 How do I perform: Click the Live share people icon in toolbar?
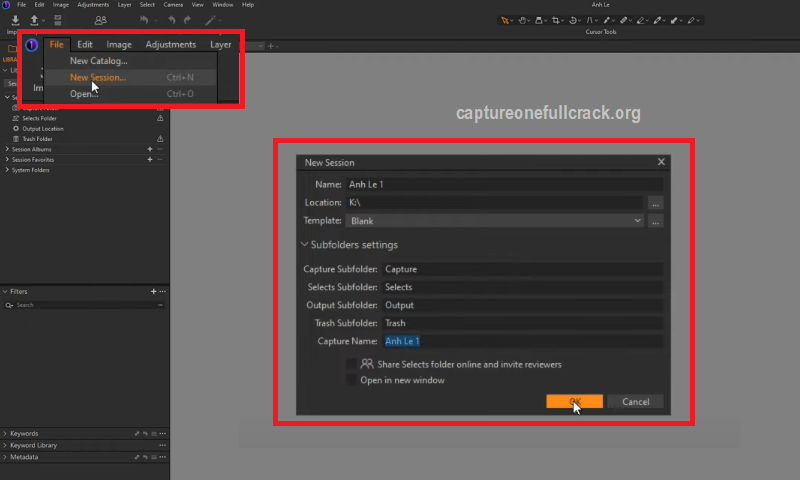tap(101, 20)
